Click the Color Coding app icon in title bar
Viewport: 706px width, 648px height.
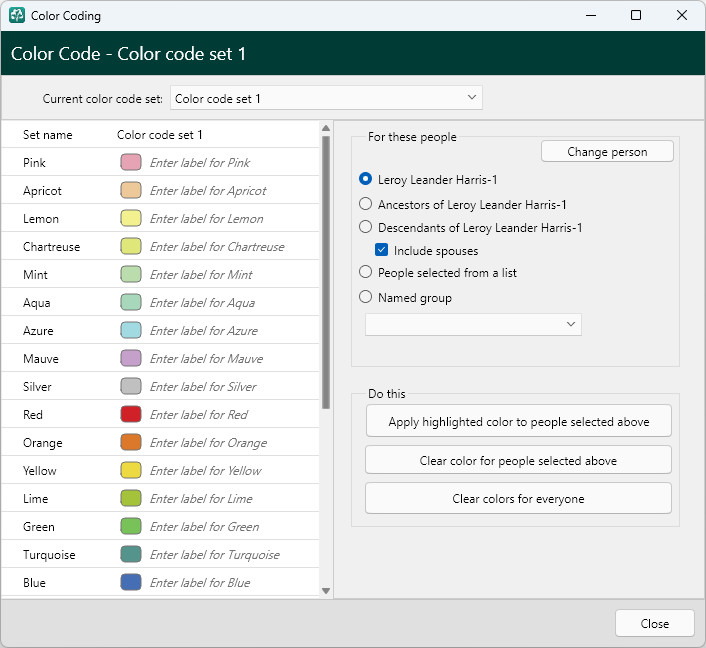tap(17, 15)
